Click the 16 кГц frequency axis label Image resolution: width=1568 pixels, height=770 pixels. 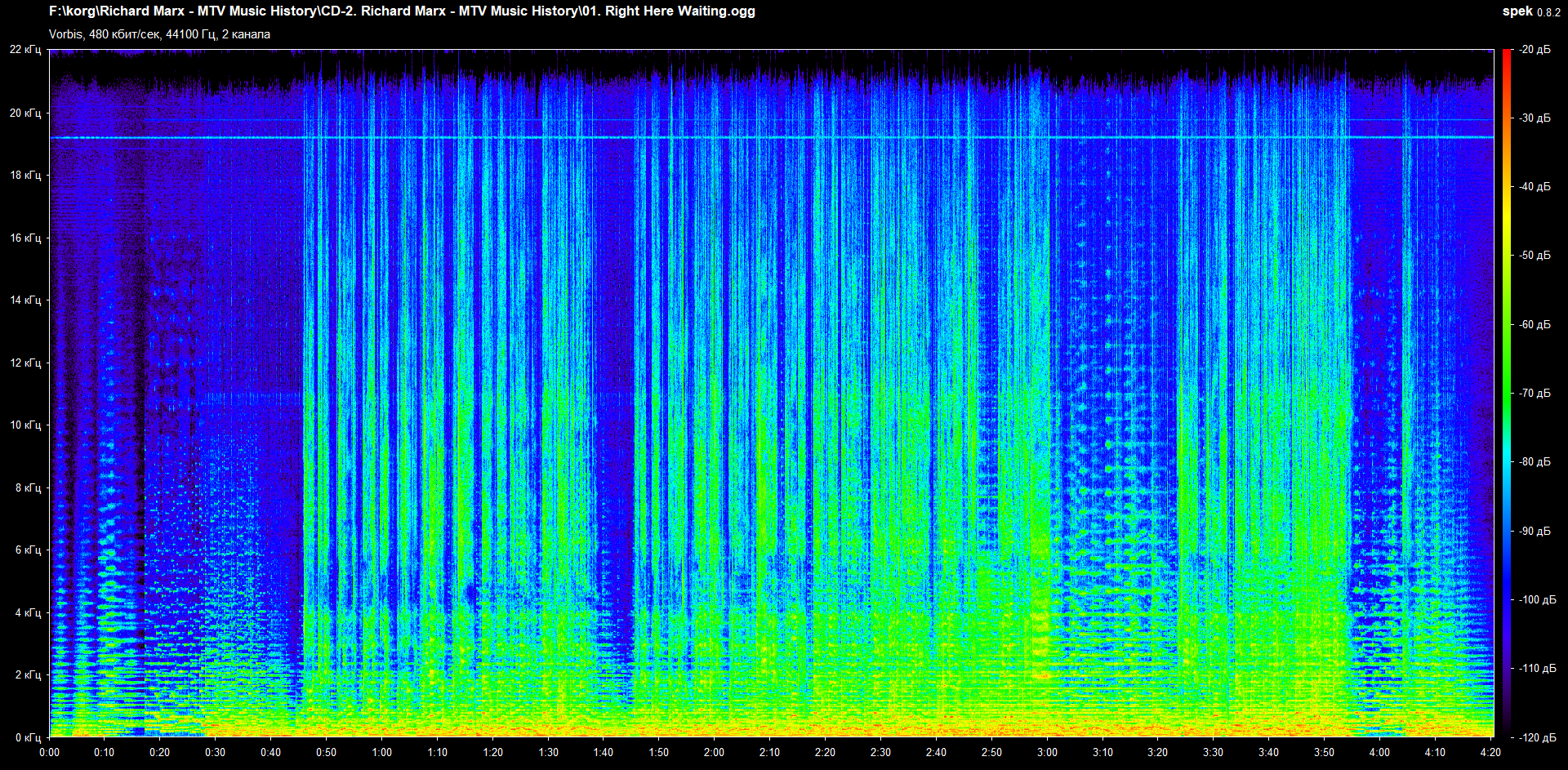click(25, 238)
